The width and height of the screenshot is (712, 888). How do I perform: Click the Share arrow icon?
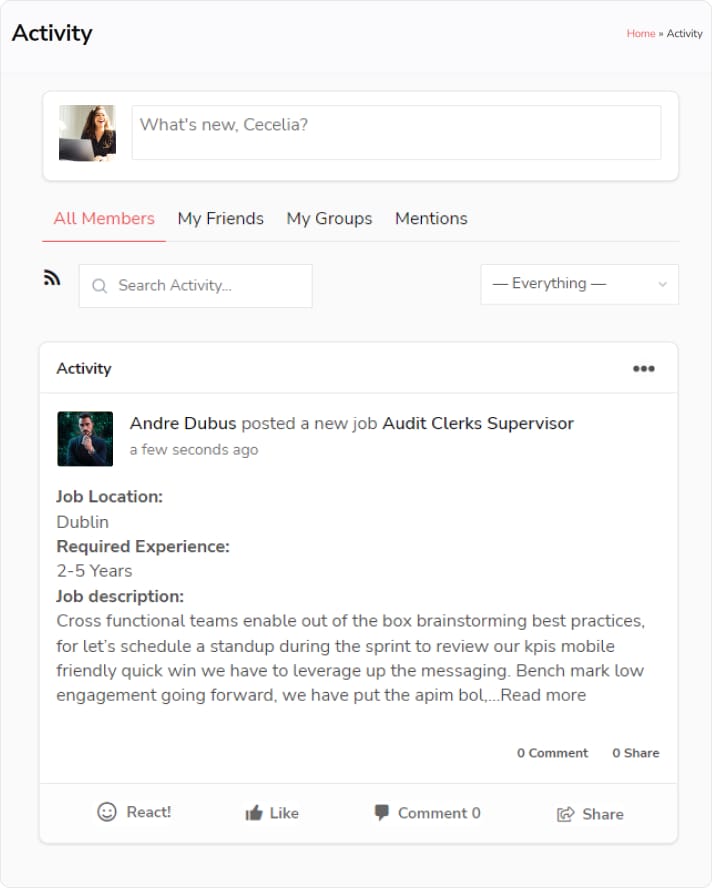566,814
